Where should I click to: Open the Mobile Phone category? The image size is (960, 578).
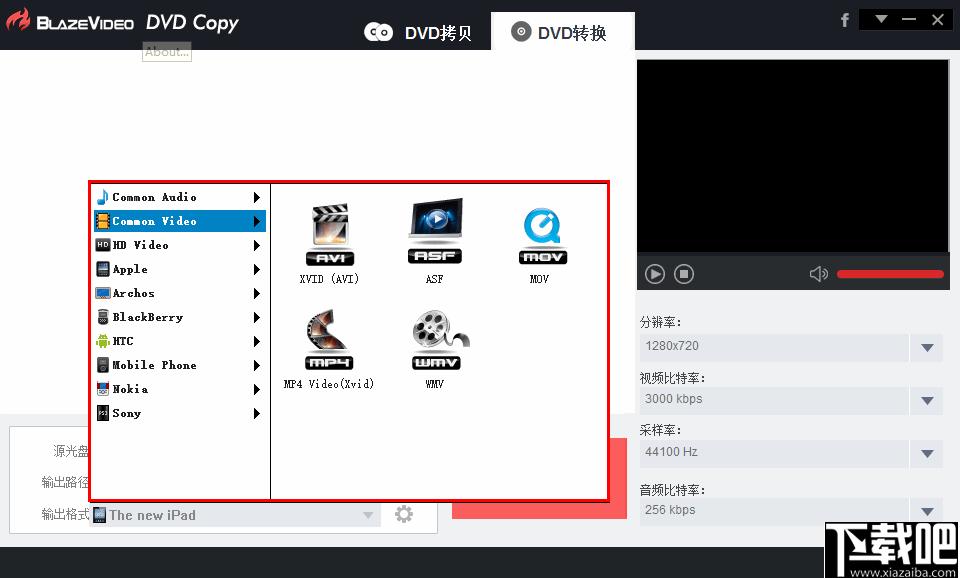180,365
